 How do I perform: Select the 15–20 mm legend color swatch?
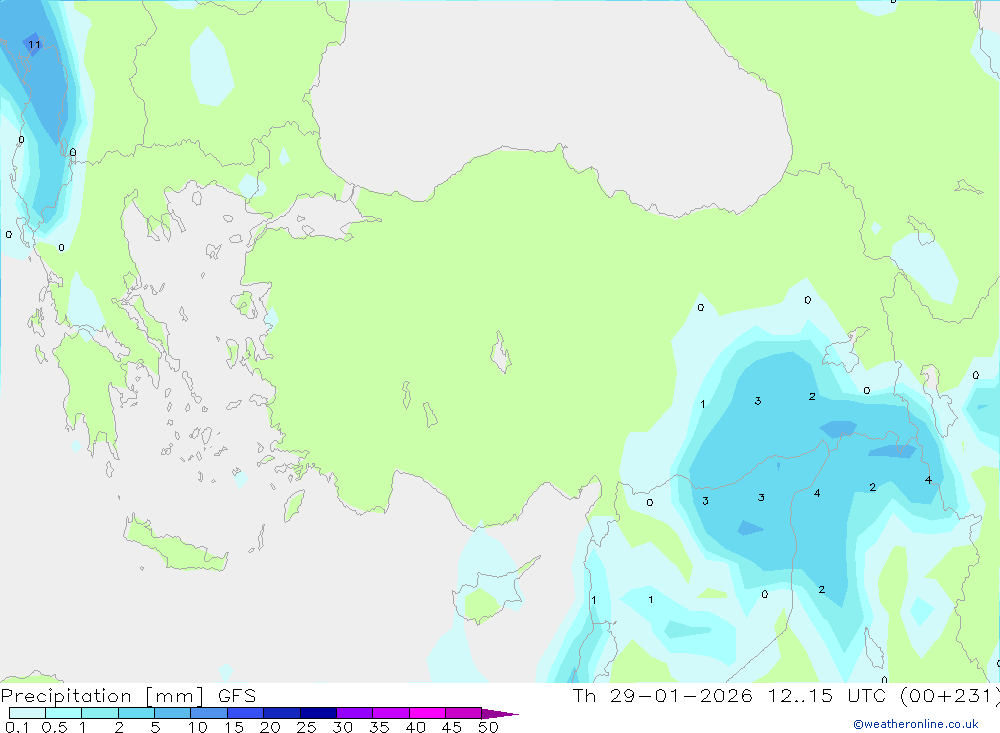pos(245,713)
